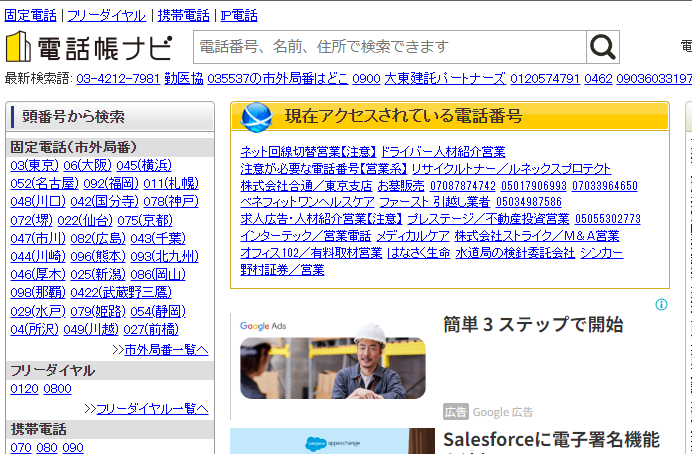Screen dimensions: 692x454
Task: Click the search input field
Action: [x=390, y=47]
